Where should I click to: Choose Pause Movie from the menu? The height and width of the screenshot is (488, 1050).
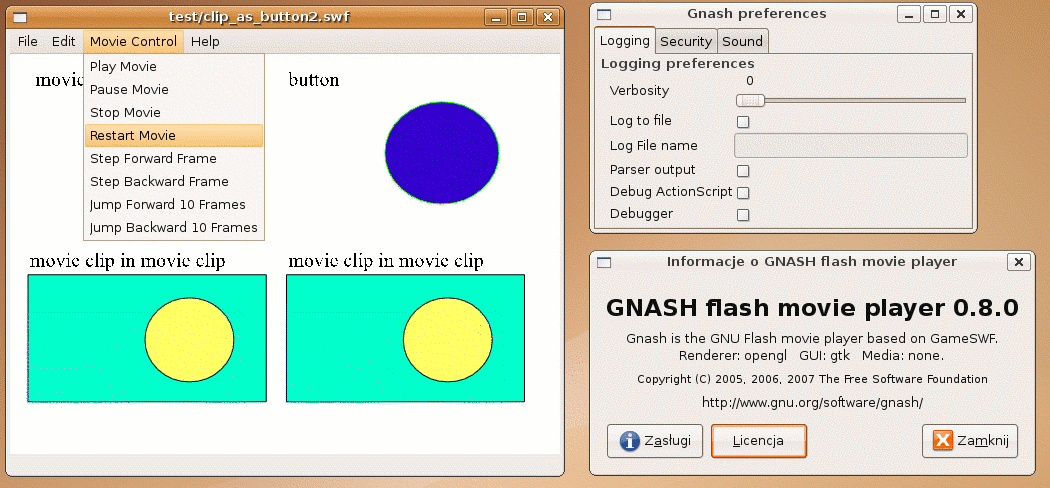coord(173,89)
